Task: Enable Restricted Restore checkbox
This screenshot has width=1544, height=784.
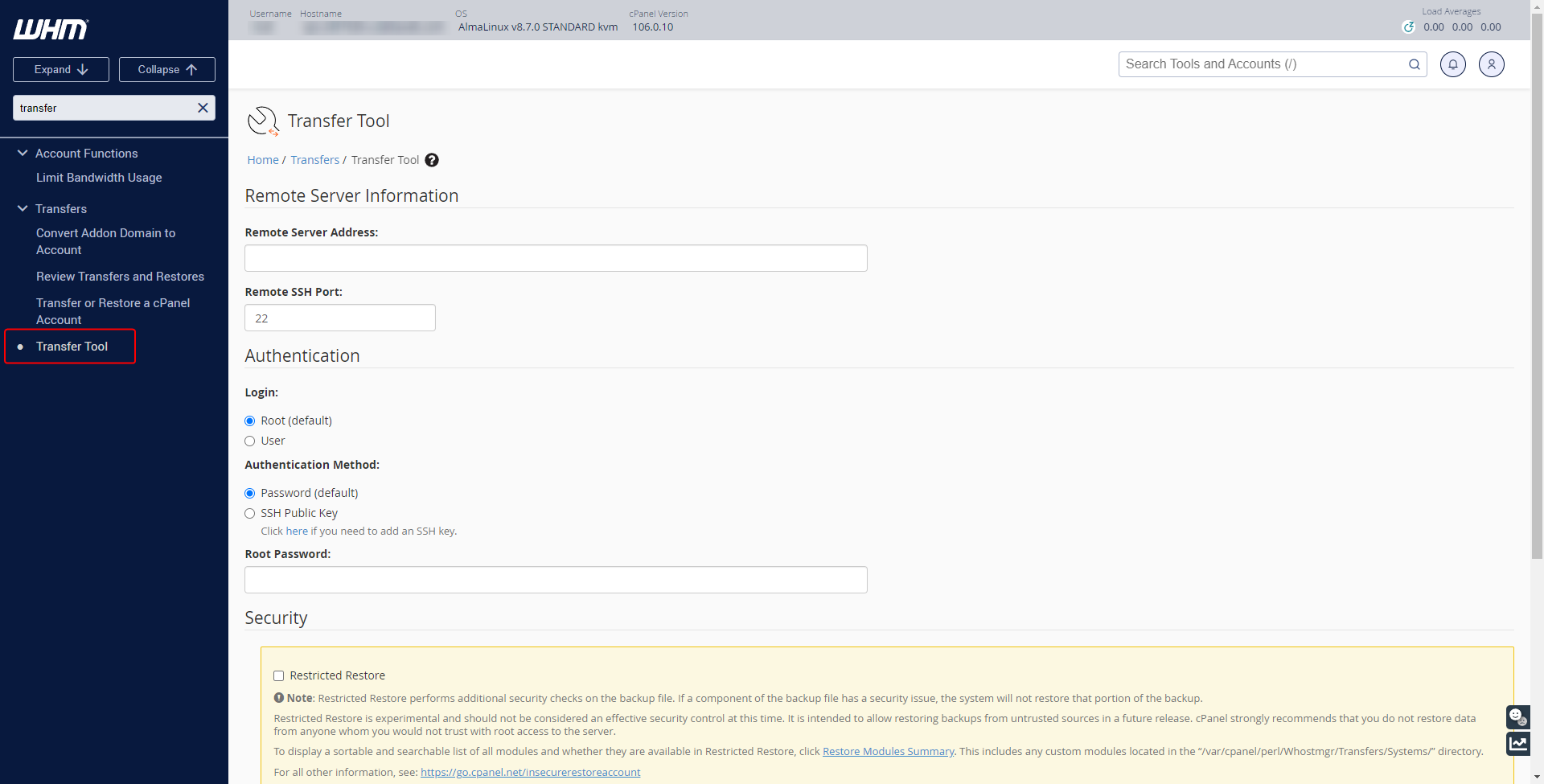Action: tap(279, 675)
